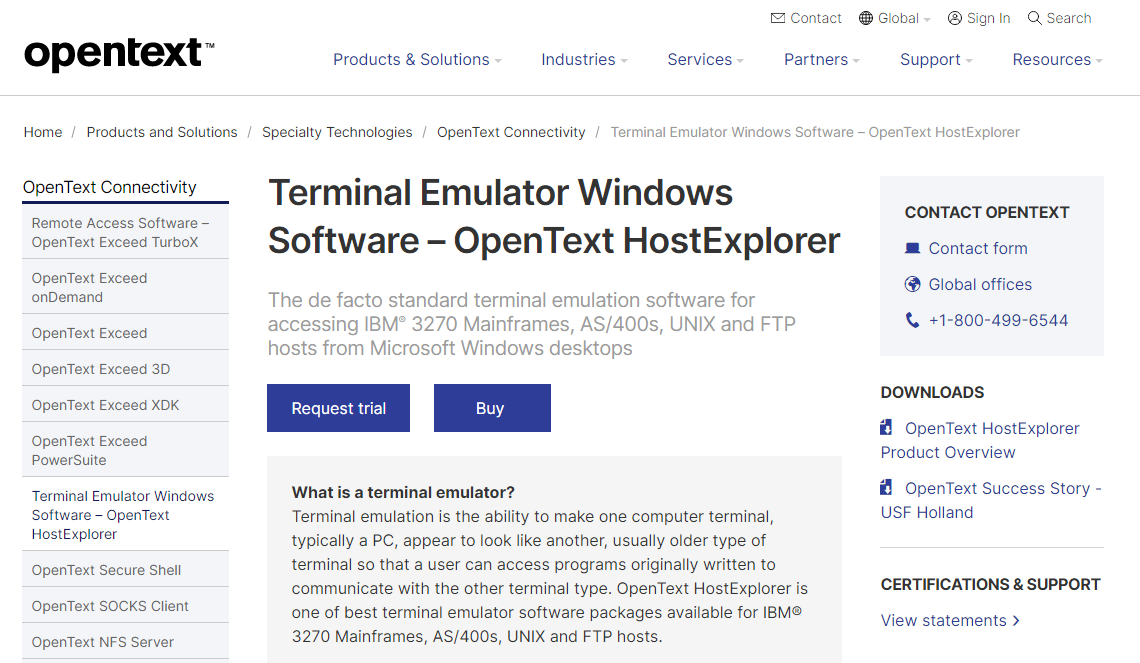Select Terminal Emulator Windows Software sidebar item
The image size is (1140, 663).
[125, 515]
